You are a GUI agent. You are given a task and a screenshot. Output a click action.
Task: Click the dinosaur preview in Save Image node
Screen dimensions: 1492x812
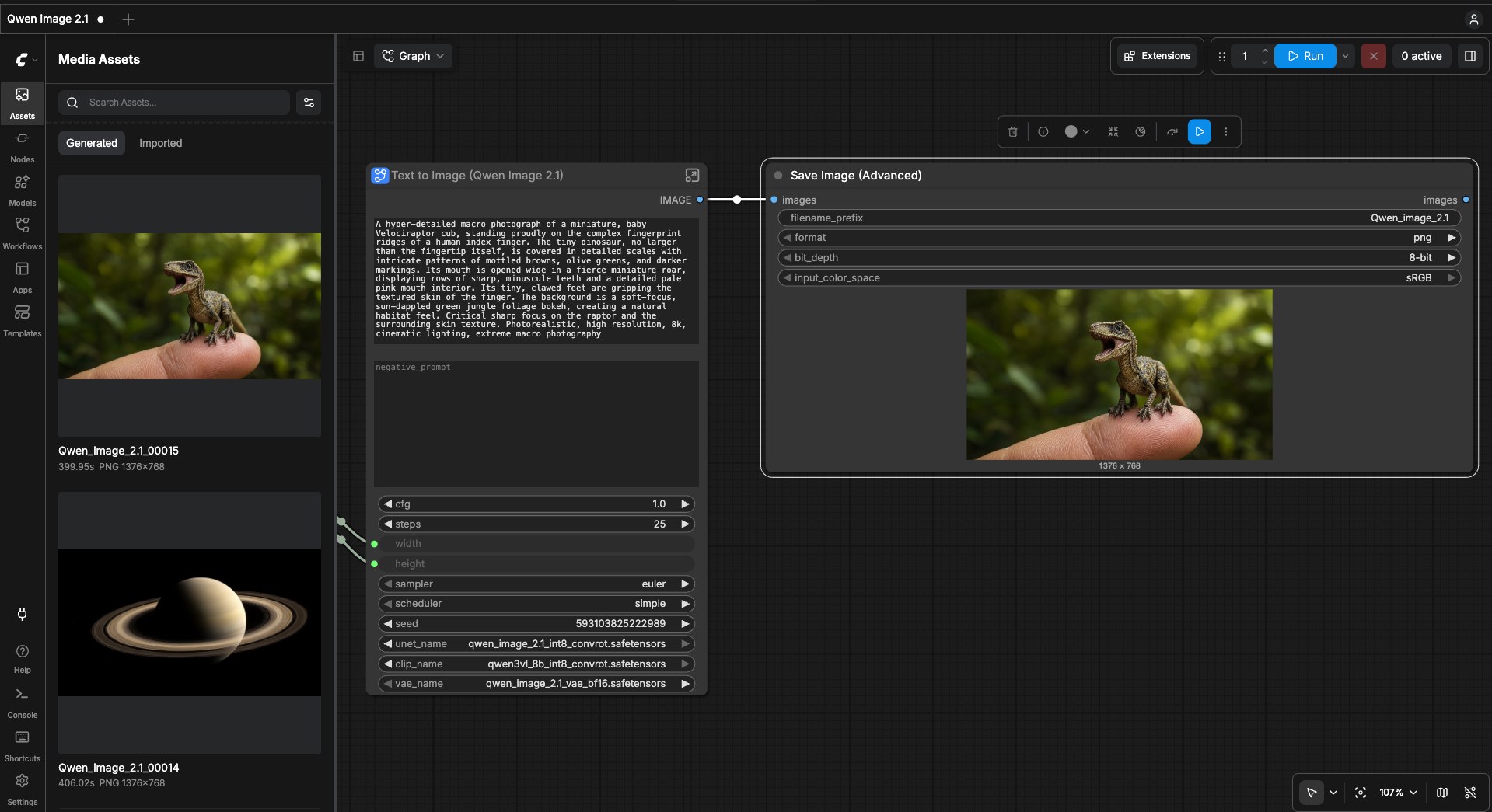tap(1120, 375)
